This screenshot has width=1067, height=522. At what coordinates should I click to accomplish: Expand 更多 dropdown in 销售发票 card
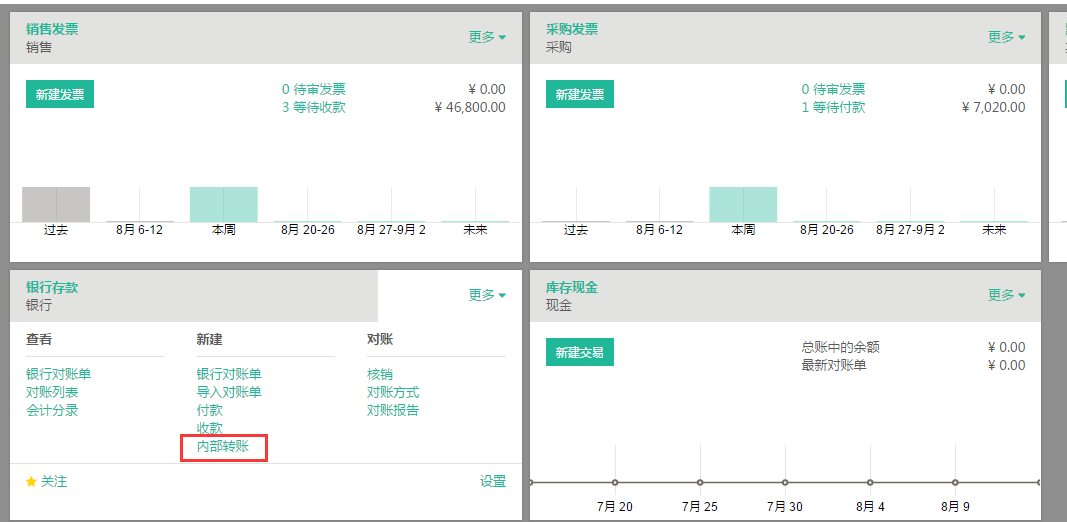[x=487, y=37]
